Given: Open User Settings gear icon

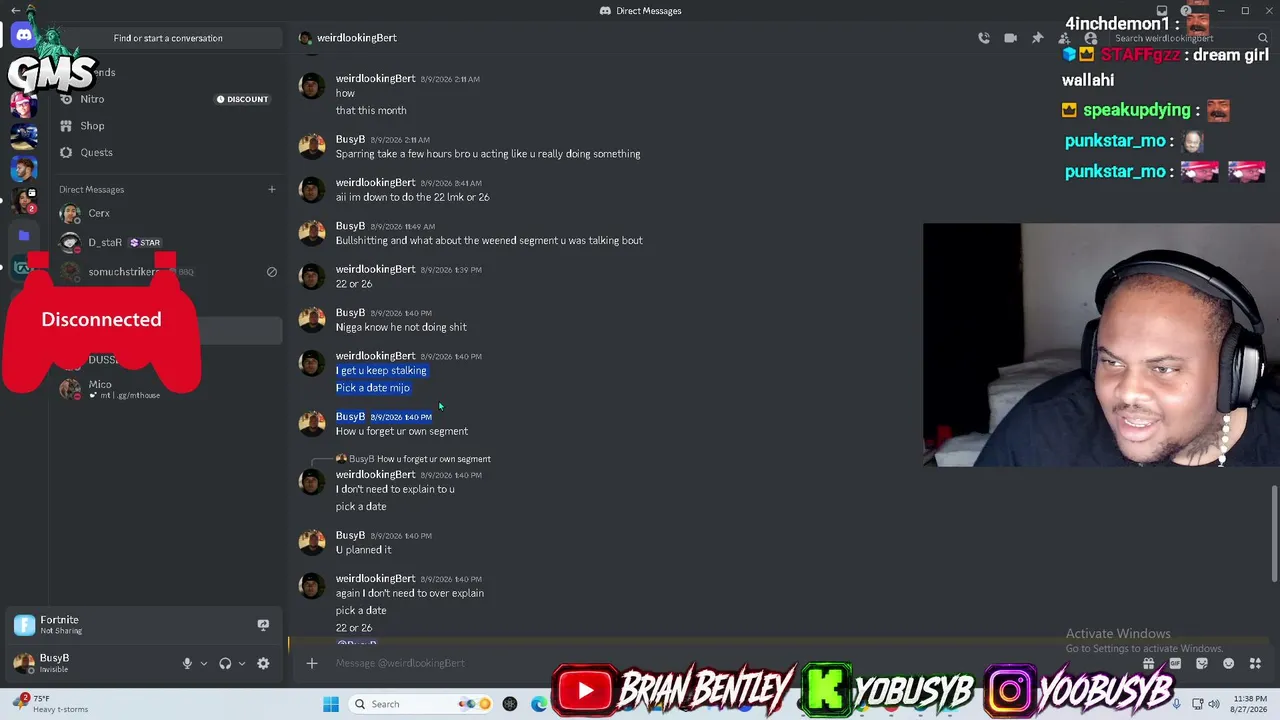Looking at the screenshot, I should 263,663.
